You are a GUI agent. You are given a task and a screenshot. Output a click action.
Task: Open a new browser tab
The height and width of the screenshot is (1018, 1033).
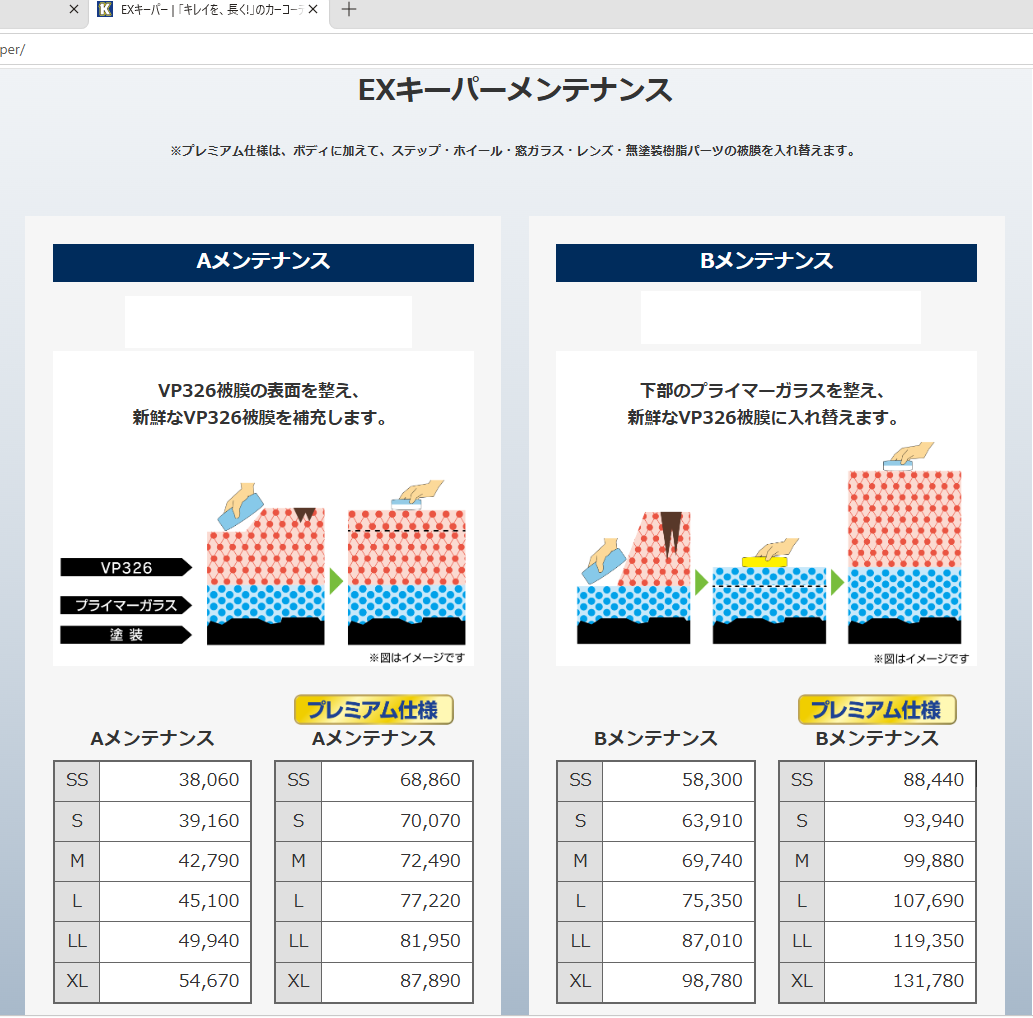coord(349,9)
